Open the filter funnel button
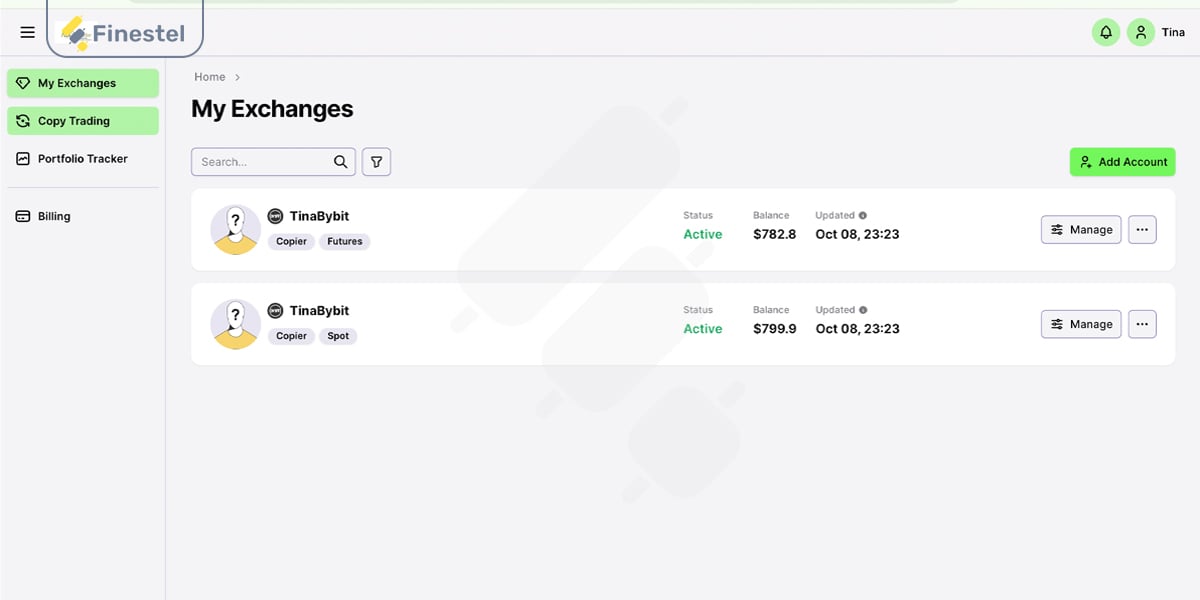 click(x=376, y=162)
